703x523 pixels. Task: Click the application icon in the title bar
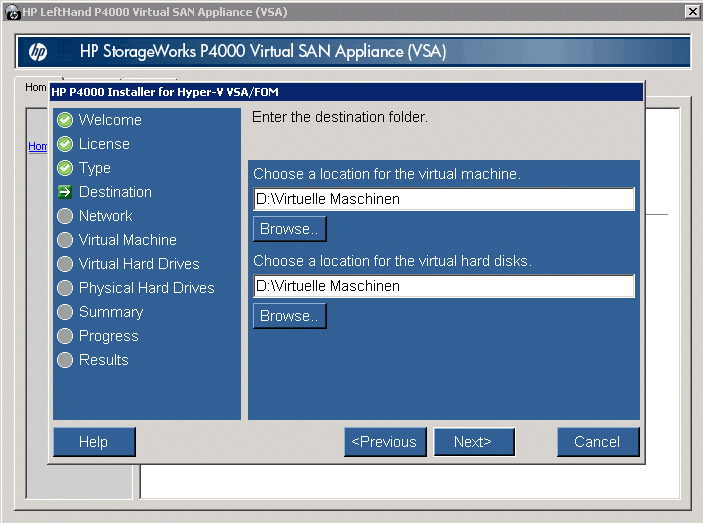pyautogui.click(x=12, y=12)
